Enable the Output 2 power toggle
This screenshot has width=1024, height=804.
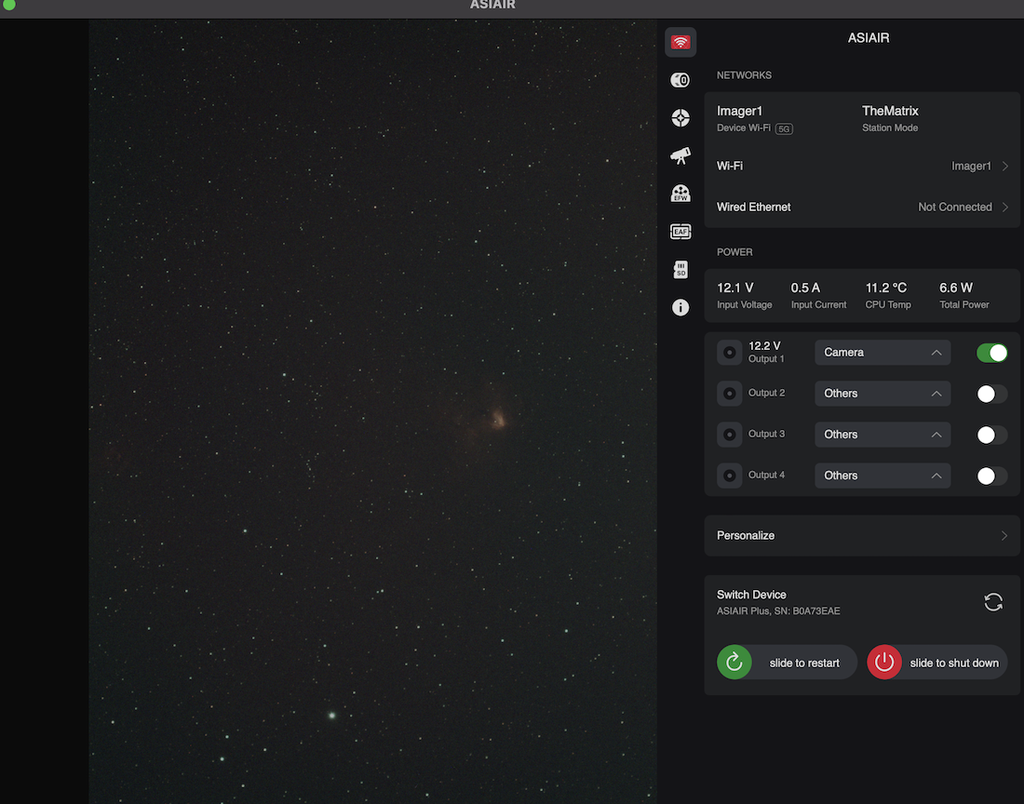[992, 394]
